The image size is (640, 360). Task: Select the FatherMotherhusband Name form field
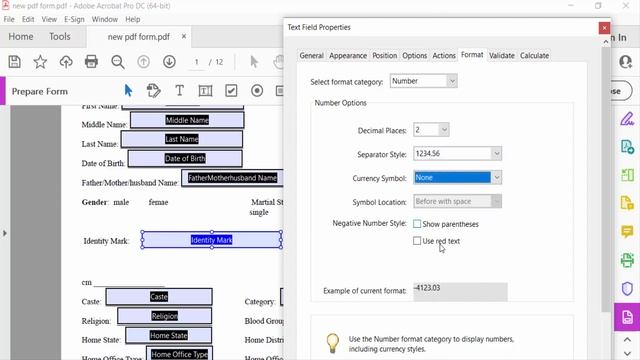tap(232, 178)
